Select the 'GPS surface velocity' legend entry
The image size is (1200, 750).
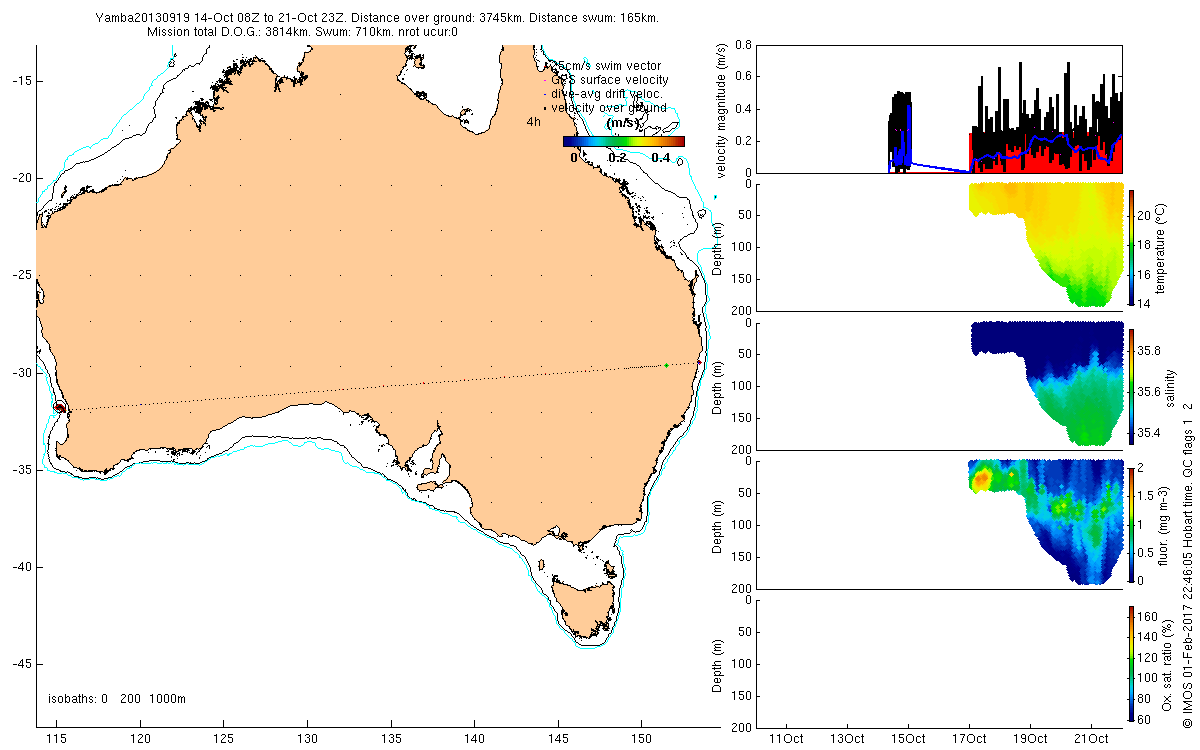click(x=609, y=80)
